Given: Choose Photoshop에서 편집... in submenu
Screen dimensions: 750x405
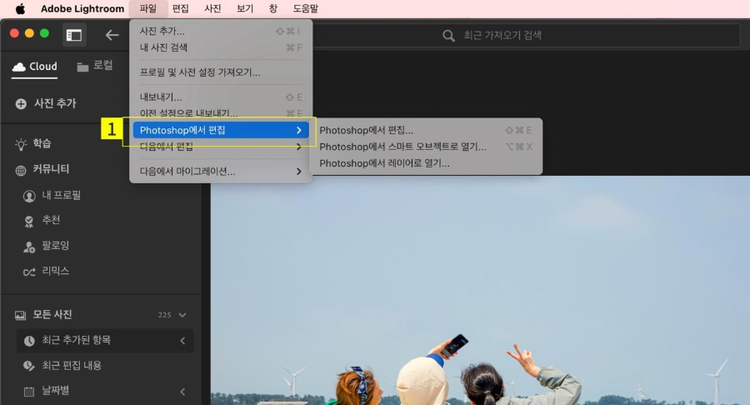Looking at the screenshot, I should pyautogui.click(x=426, y=130).
